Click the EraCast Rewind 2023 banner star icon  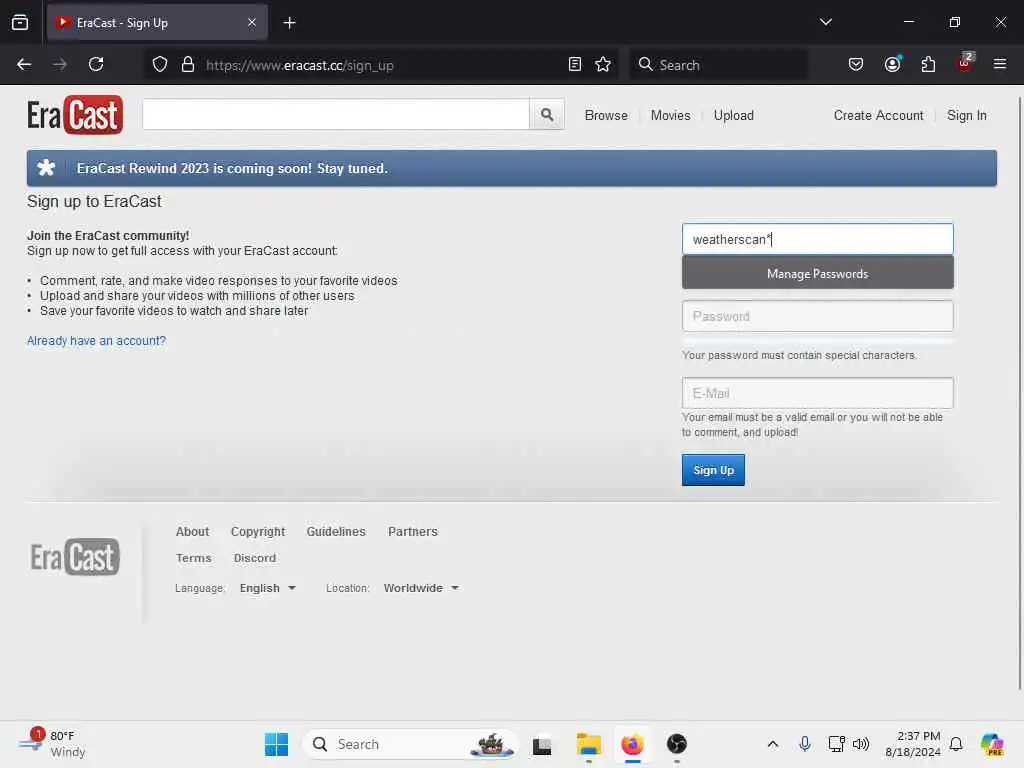click(46, 168)
